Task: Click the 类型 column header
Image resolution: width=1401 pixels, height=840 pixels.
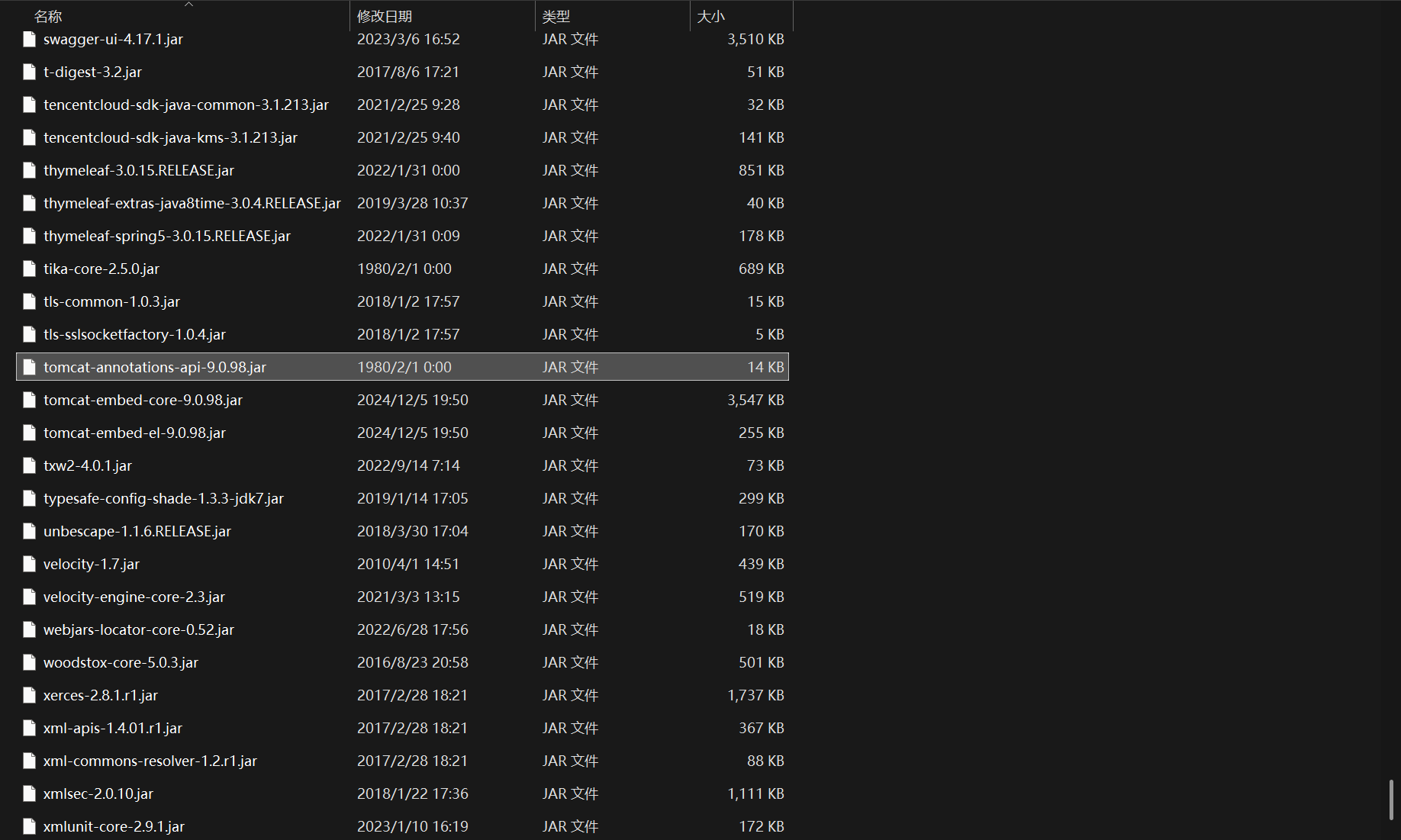Action: [556, 16]
